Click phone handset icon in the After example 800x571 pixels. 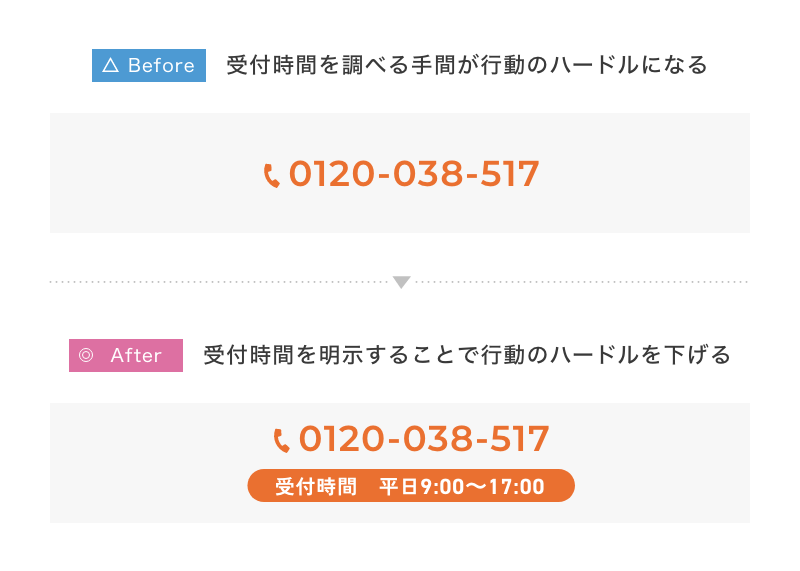282,440
